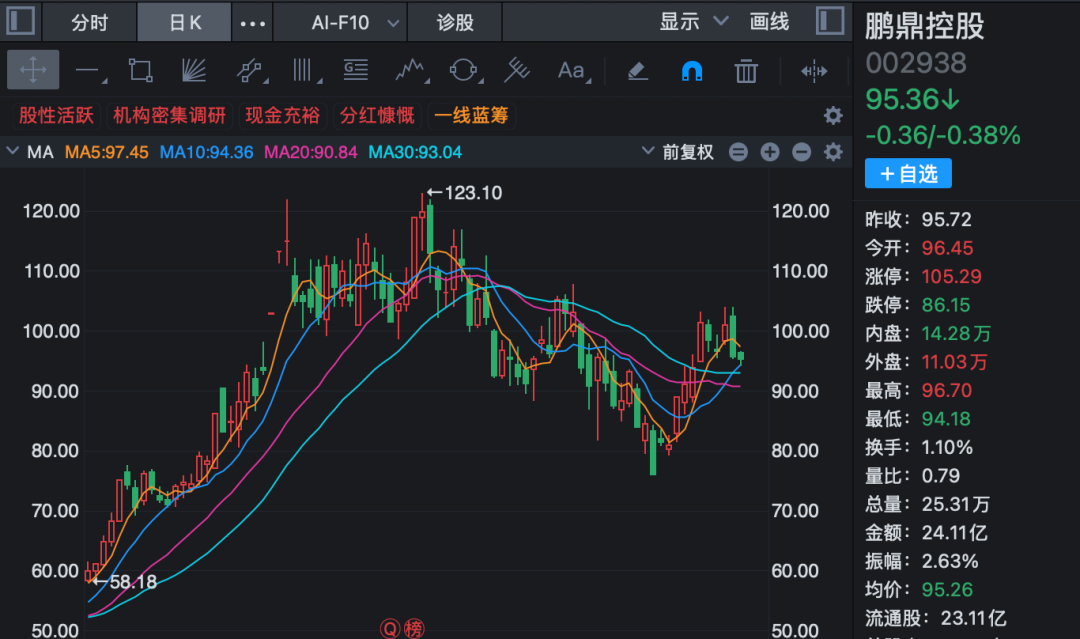Click the 均价 value 95.26
1080x639 pixels.
click(x=947, y=590)
